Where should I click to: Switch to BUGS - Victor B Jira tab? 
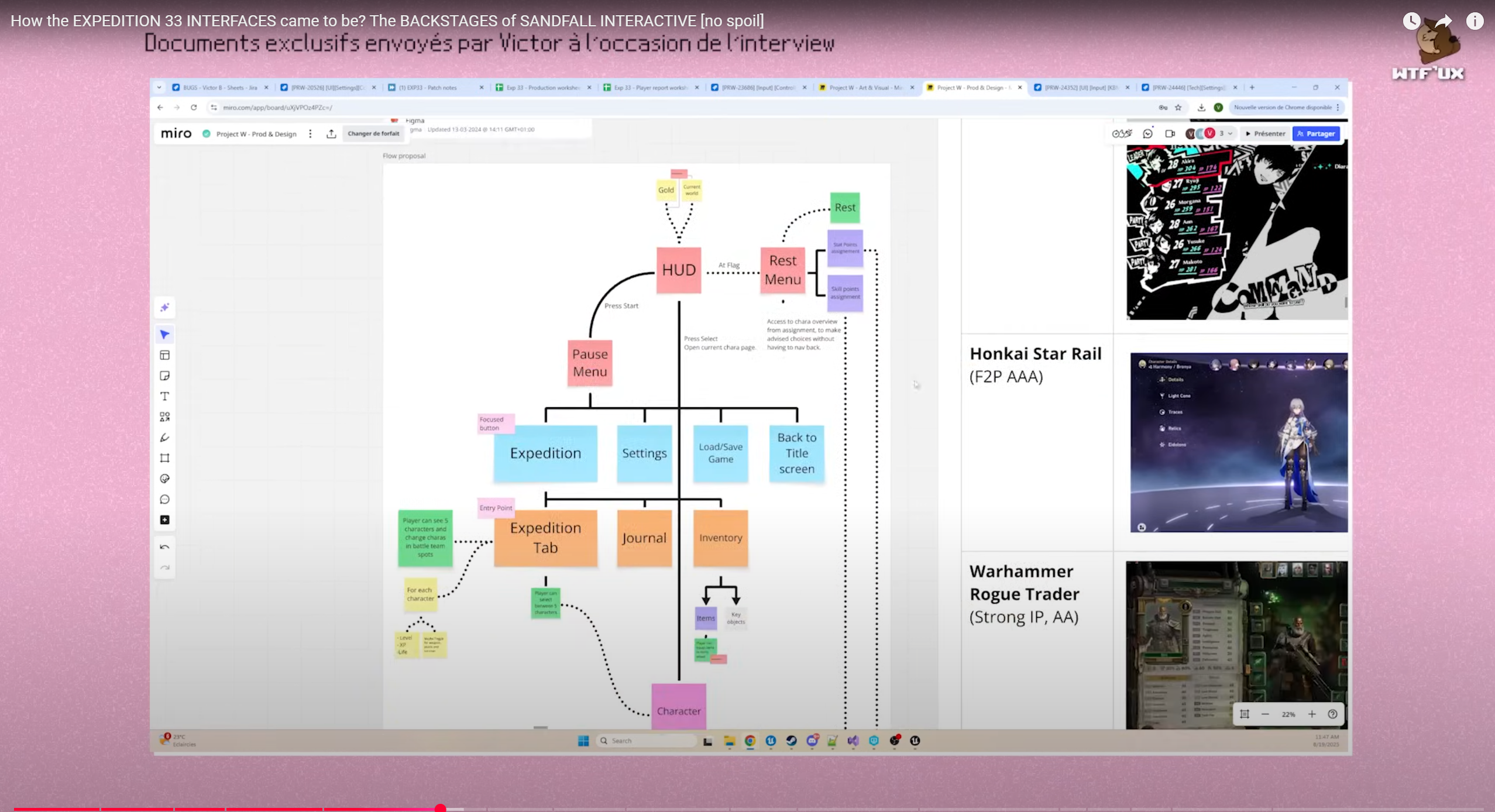[219, 87]
